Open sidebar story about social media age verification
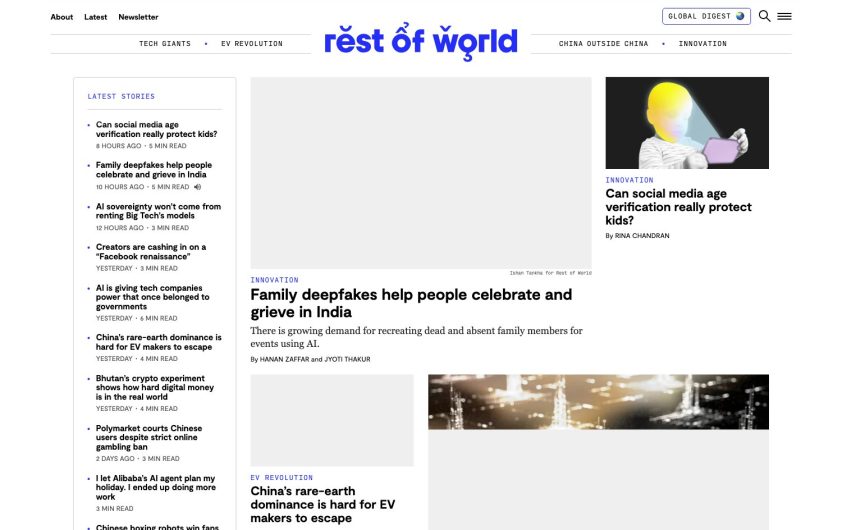This screenshot has height=530, width=842. 156,129
